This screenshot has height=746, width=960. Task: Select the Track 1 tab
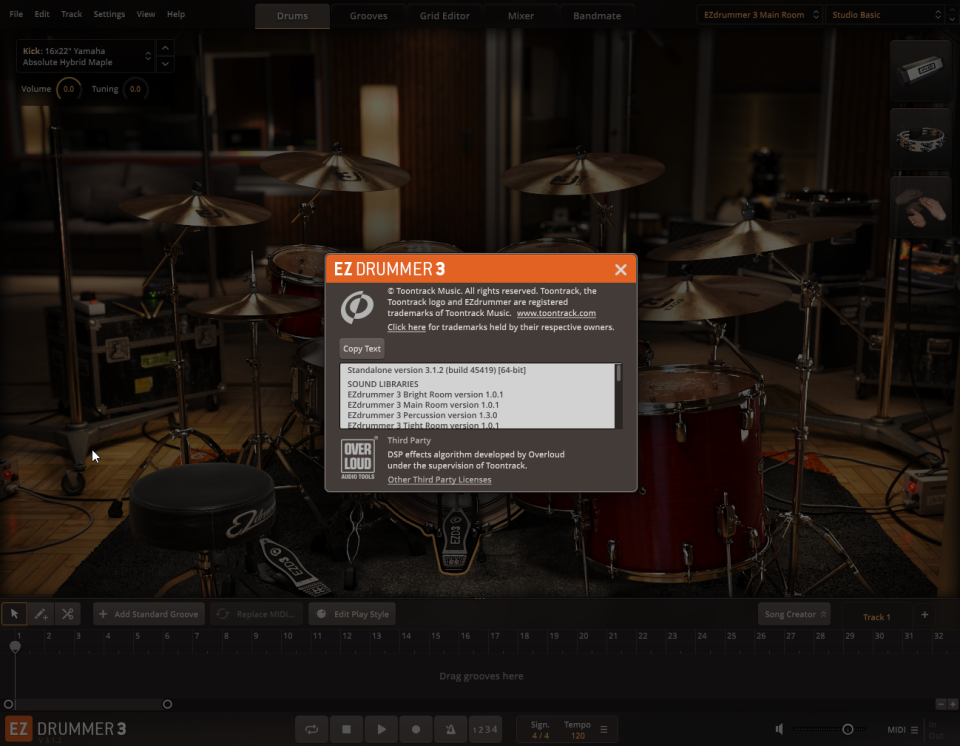(876, 617)
